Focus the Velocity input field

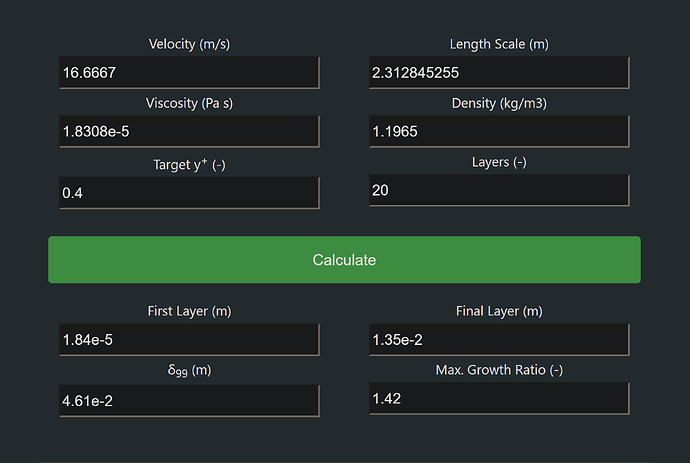pos(189,73)
